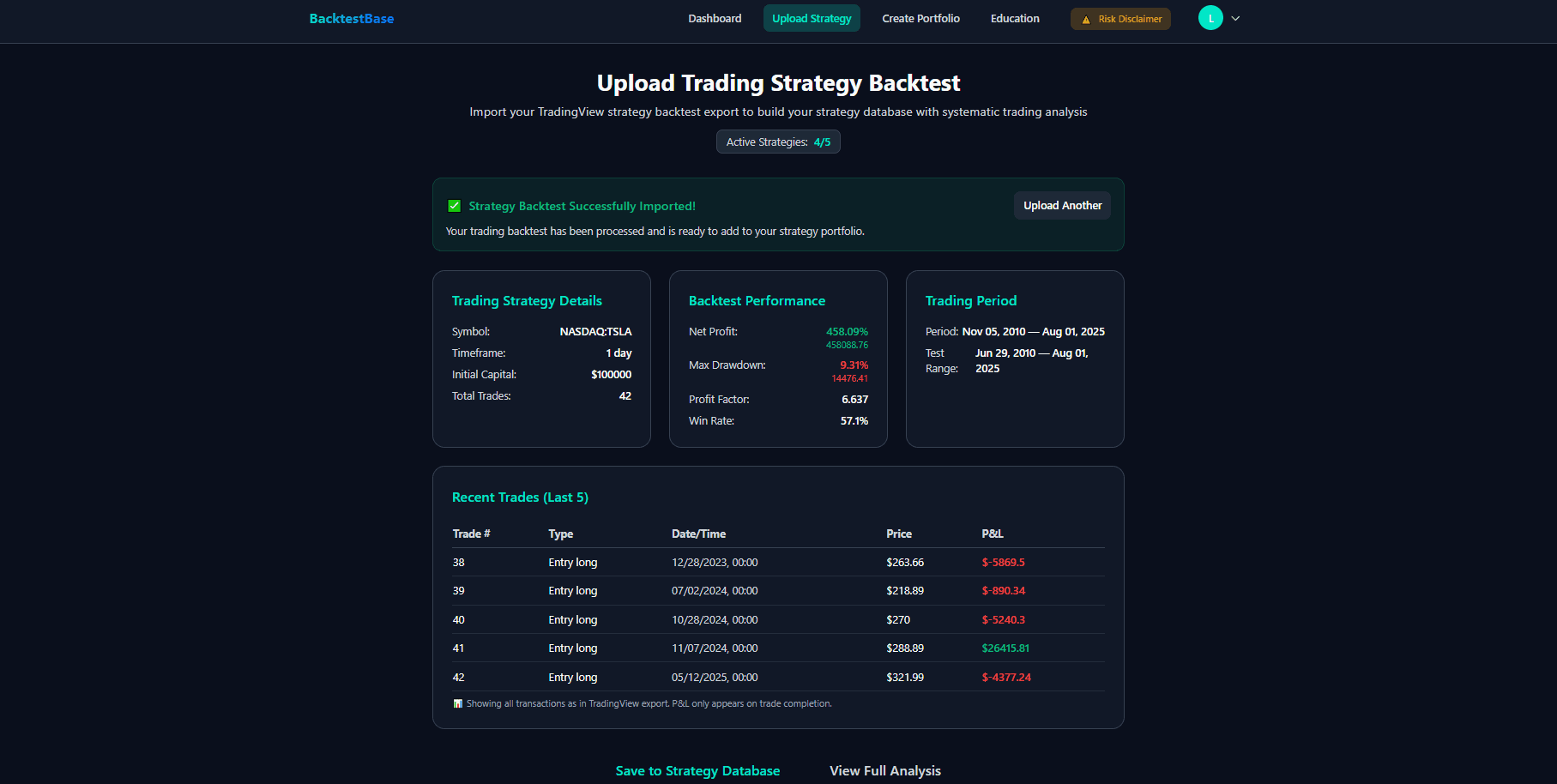Click the Trading Period heading

(x=970, y=300)
